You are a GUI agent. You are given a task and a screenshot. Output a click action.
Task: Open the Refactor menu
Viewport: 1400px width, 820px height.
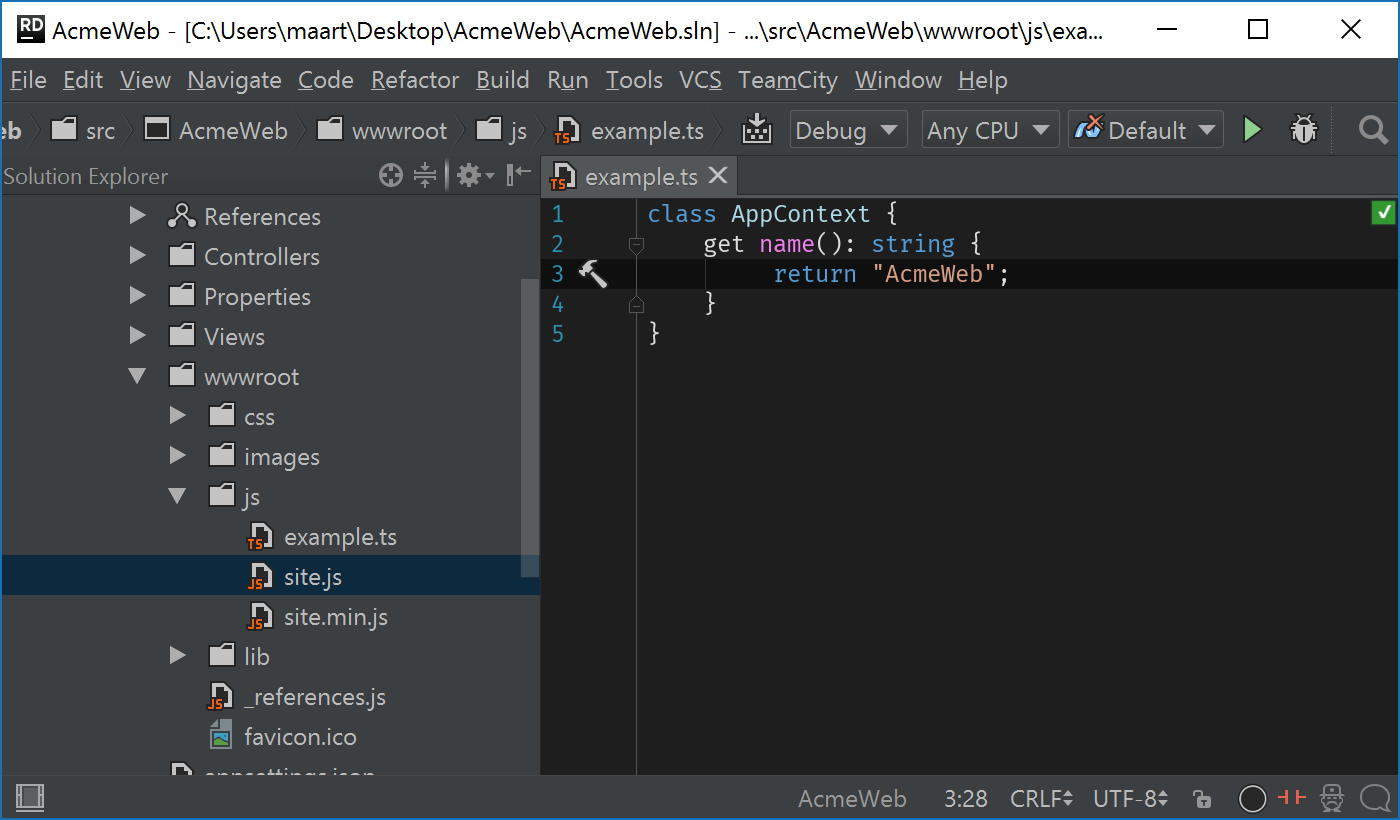pos(415,80)
